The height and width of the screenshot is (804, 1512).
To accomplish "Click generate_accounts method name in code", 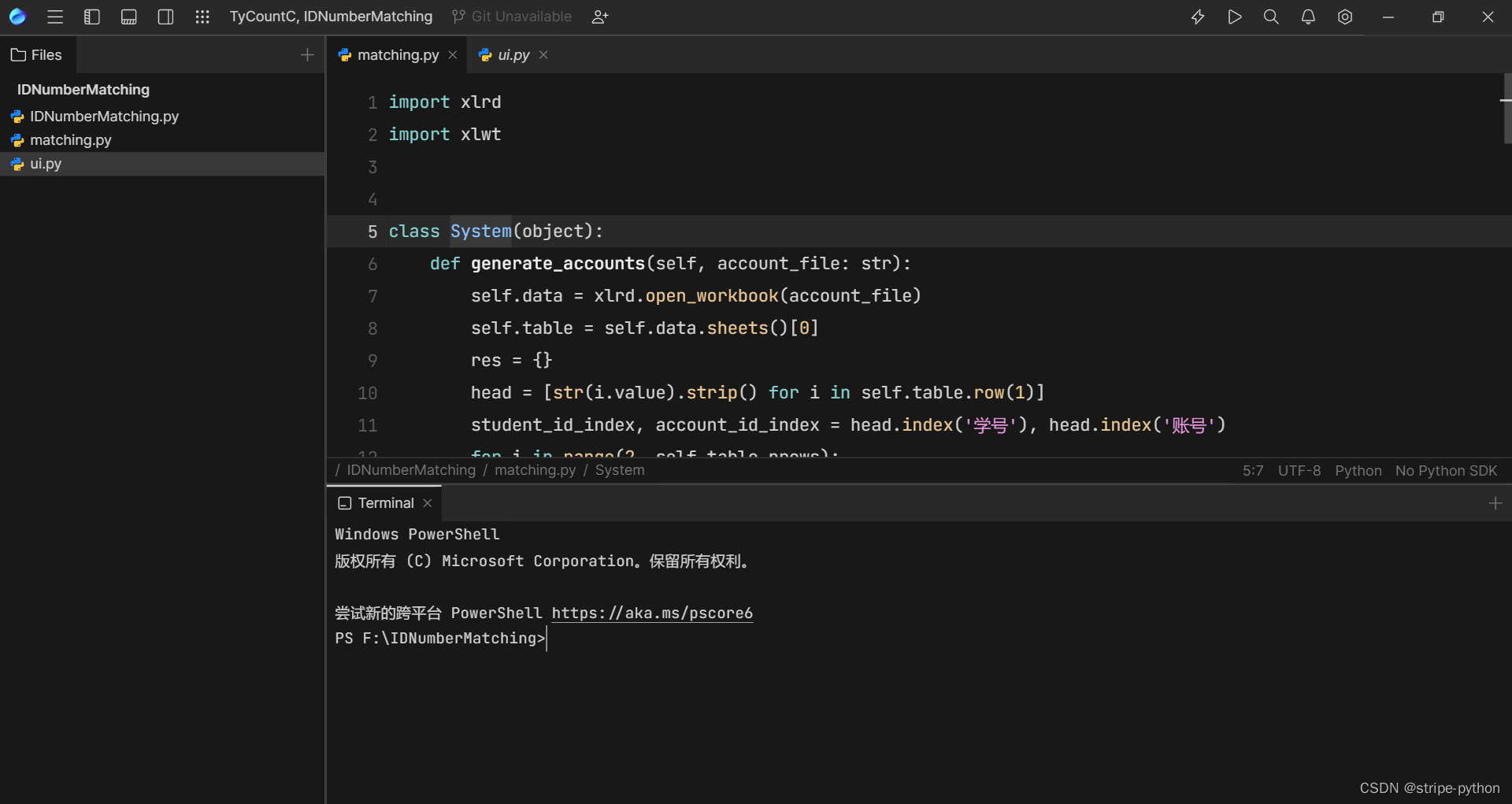I will pyautogui.click(x=558, y=264).
